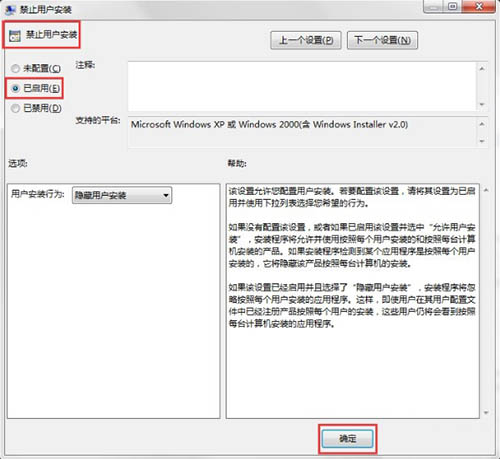This screenshot has width=500, height=459.
Task: Click the title bar app icon
Action: tap(10, 10)
